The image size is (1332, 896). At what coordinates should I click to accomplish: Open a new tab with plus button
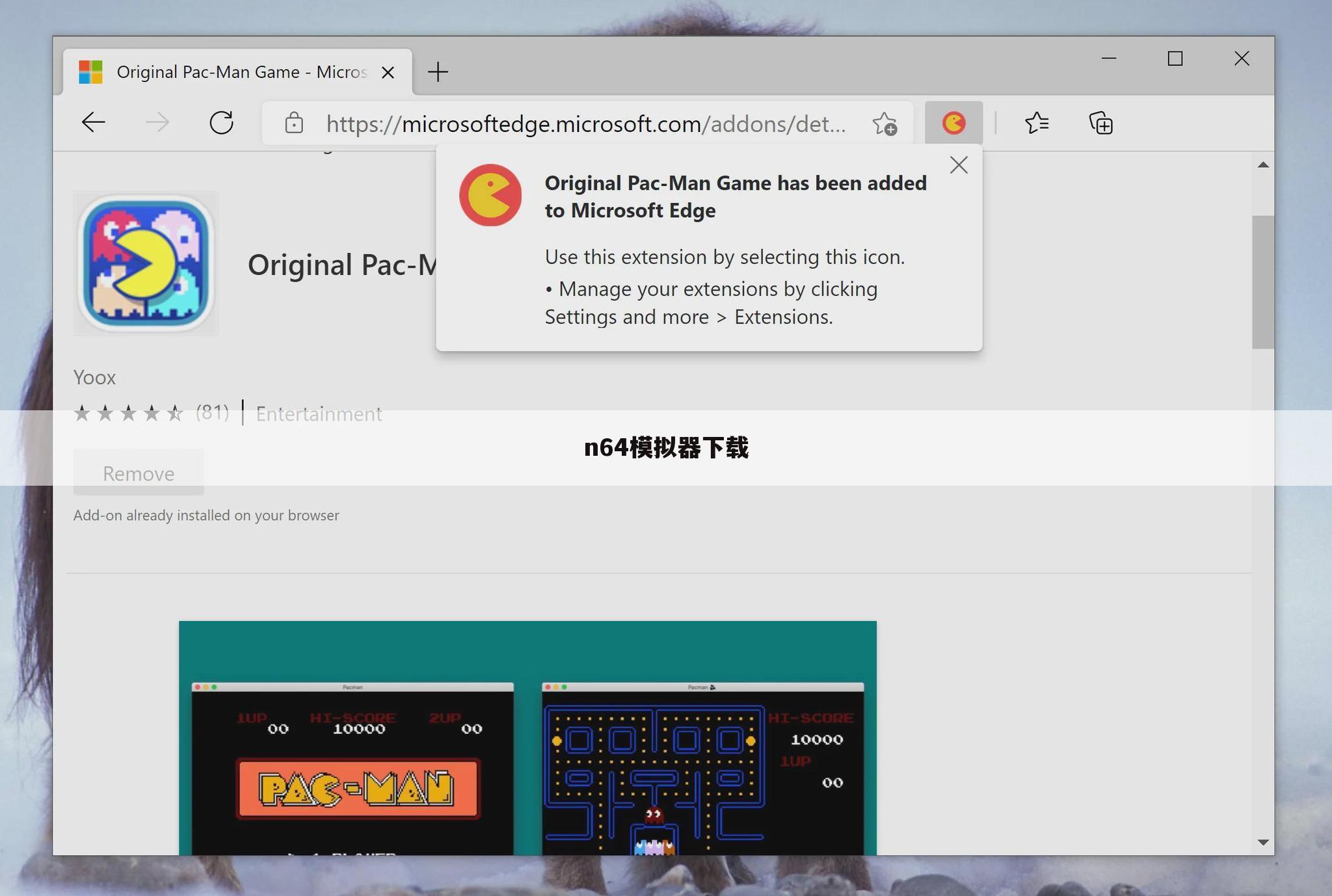tap(438, 72)
